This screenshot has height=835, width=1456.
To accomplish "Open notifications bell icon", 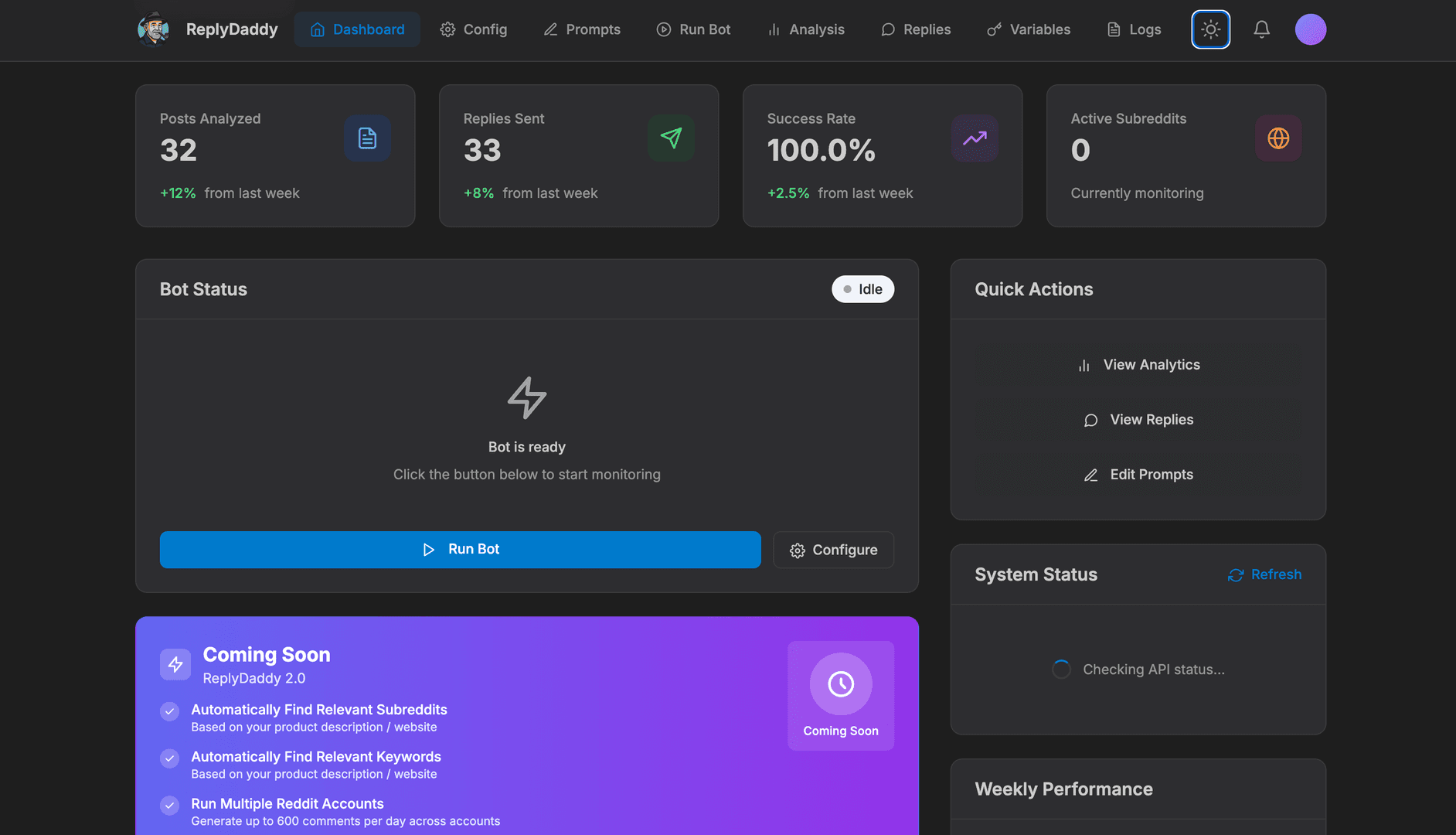I will (1261, 29).
